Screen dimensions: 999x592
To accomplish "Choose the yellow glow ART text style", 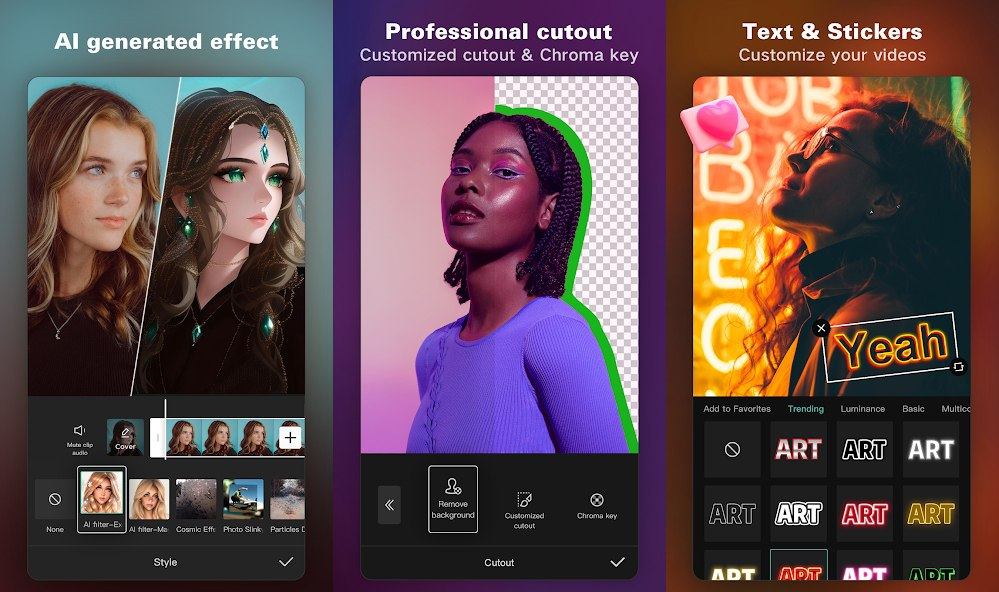I will click(x=930, y=514).
